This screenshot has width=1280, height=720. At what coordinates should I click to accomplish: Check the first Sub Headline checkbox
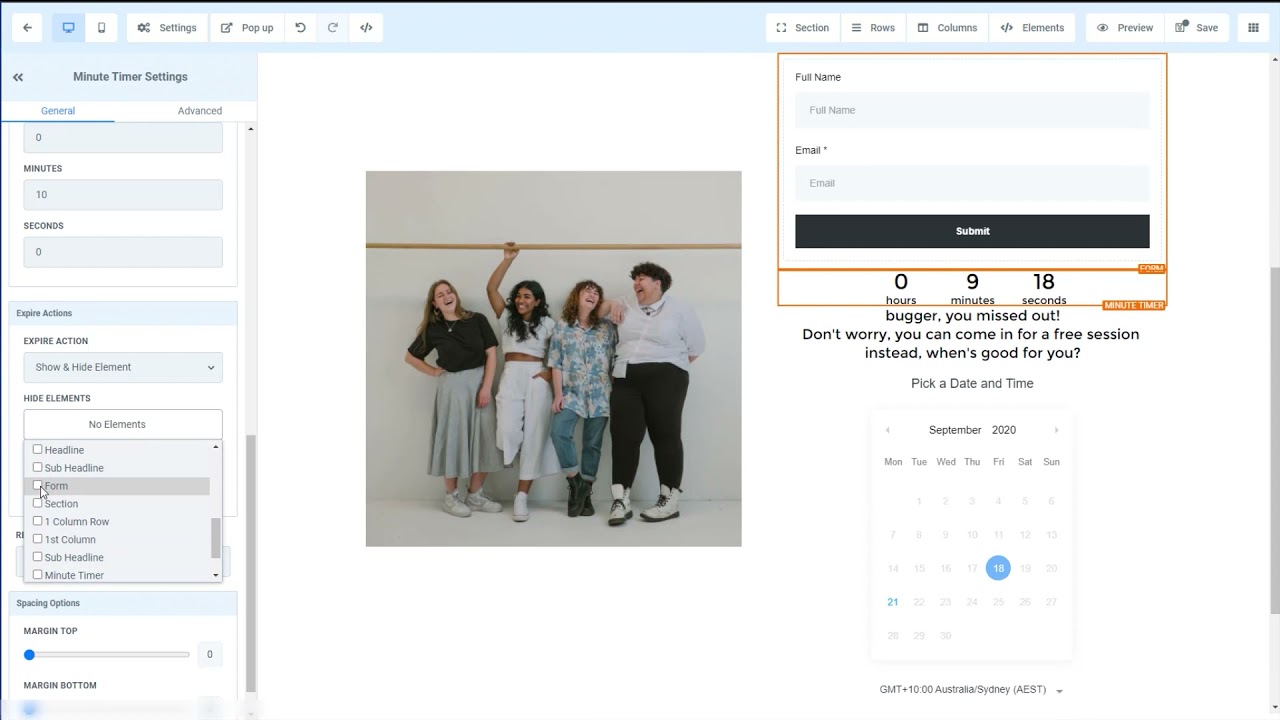tap(38, 467)
